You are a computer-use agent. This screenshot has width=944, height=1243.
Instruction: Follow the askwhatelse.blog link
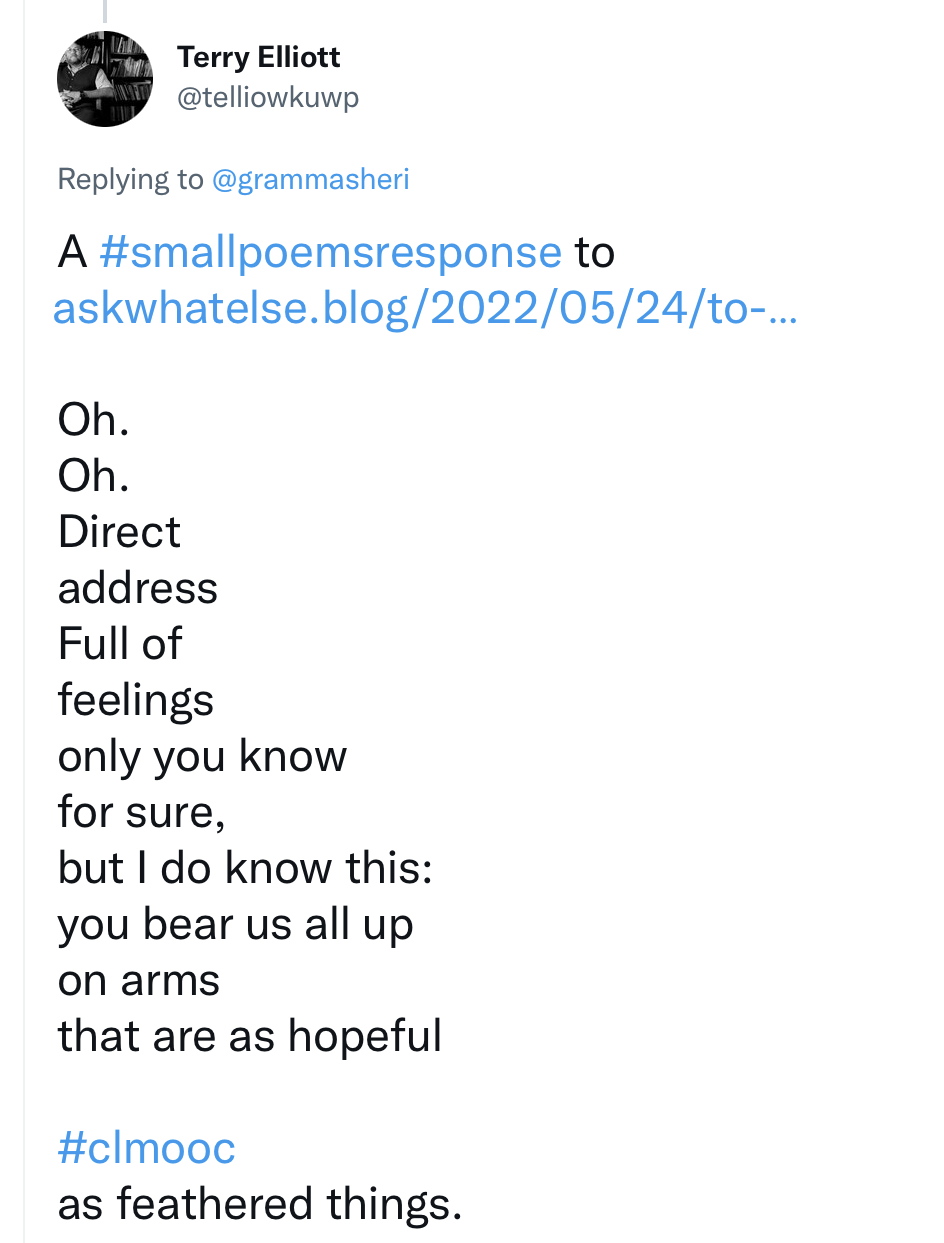click(x=424, y=309)
